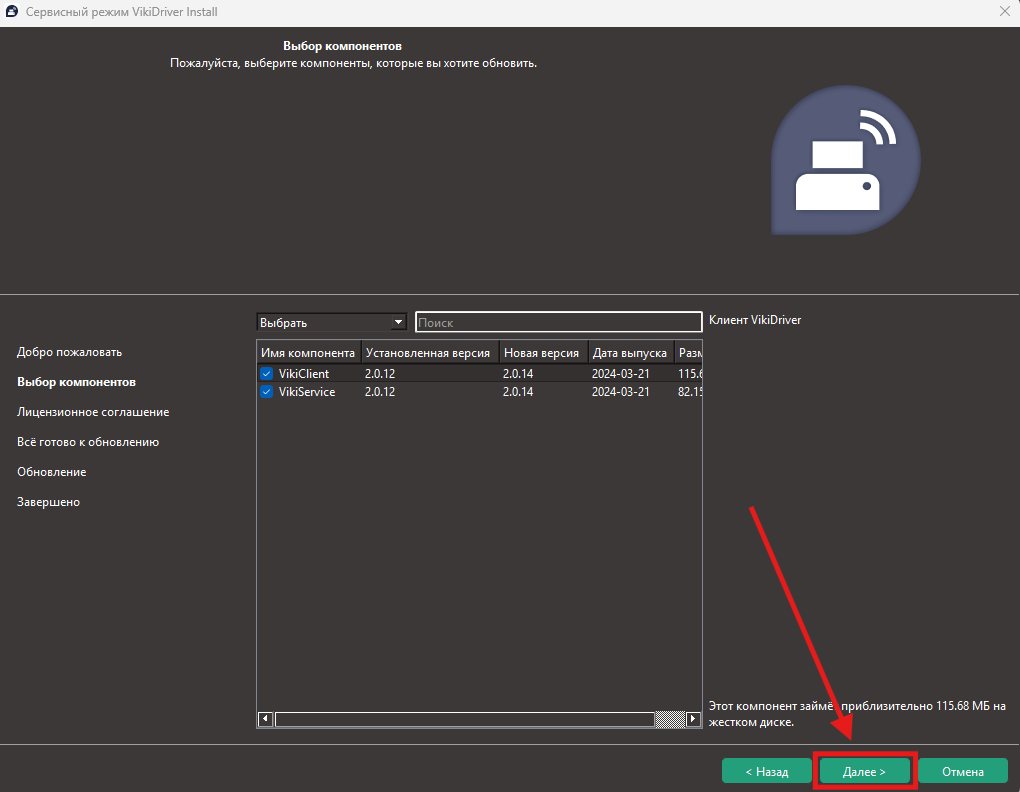Viewport: 1020px width, 792px height.
Task: Open the Выбрать dropdown
Action: click(331, 323)
